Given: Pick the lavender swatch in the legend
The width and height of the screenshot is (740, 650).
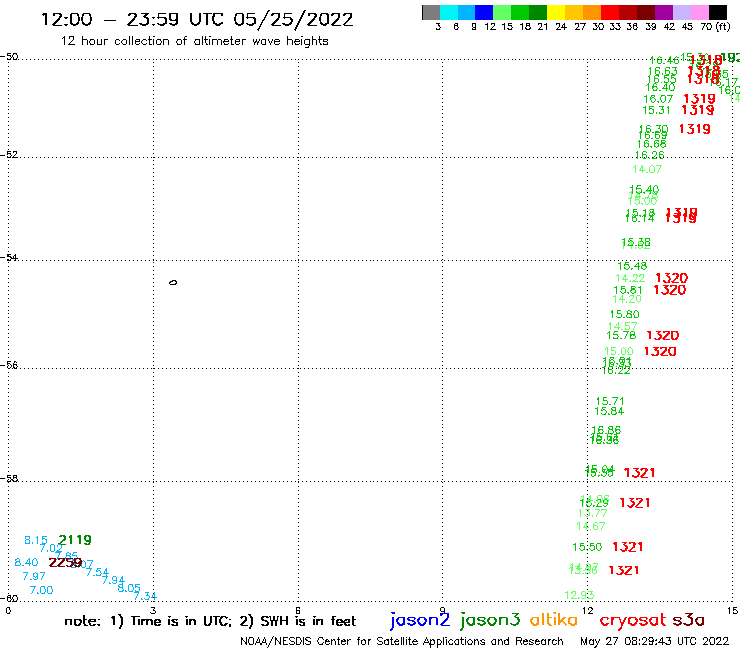Looking at the screenshot, I should (681, 12).
